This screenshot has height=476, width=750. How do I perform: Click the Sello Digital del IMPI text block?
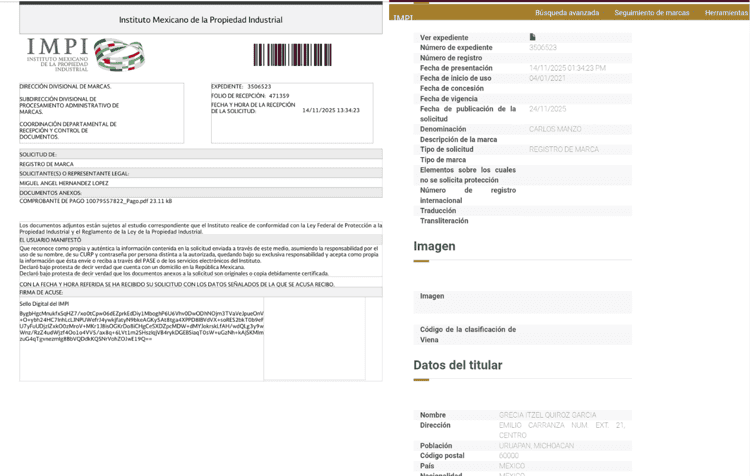[140, 327]
